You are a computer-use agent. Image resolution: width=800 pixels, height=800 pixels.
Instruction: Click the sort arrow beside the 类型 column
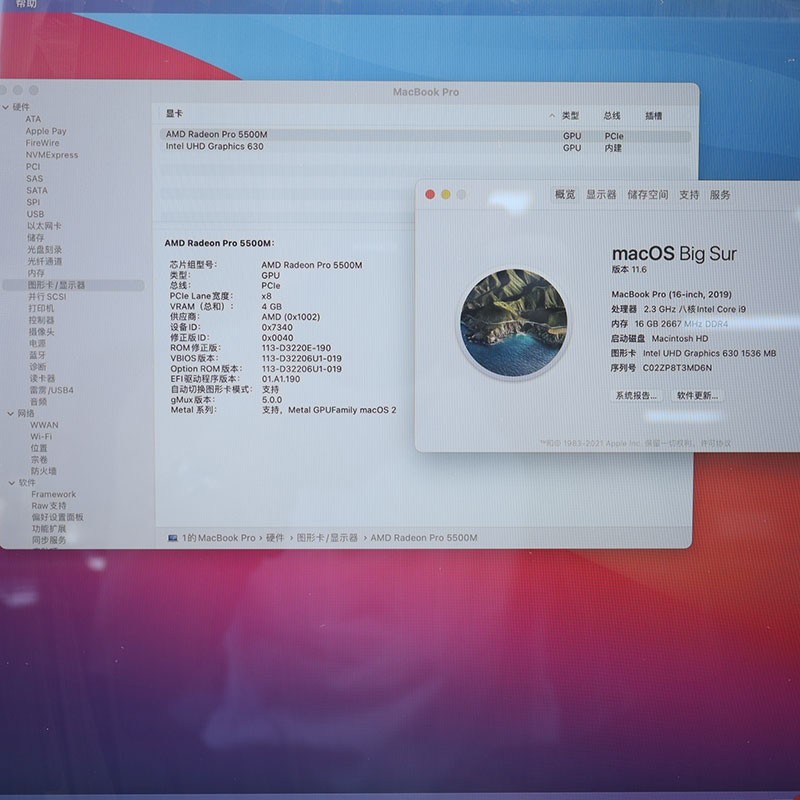[552, 116]
